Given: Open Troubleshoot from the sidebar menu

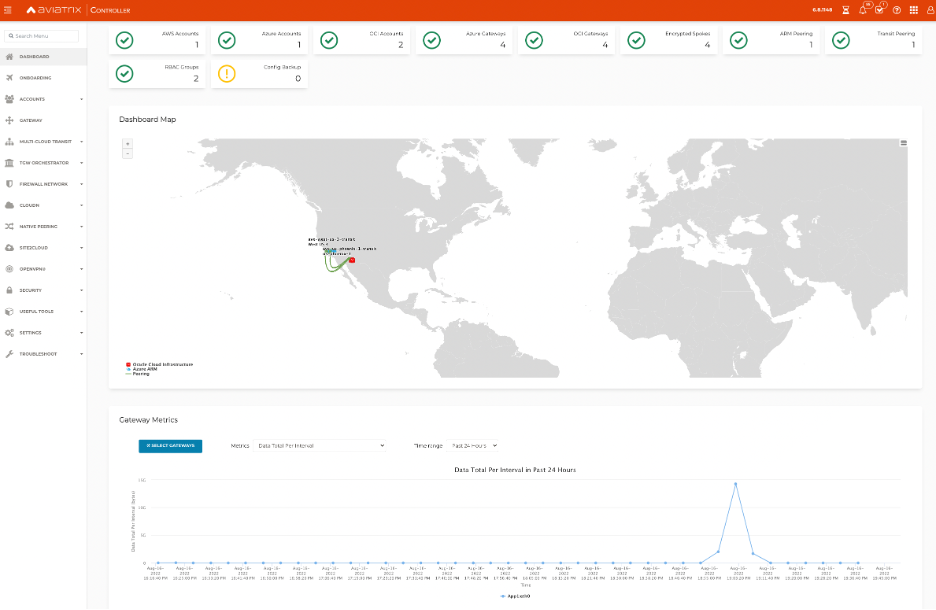Looking at the screenshot, I should (x=42, y=353).
